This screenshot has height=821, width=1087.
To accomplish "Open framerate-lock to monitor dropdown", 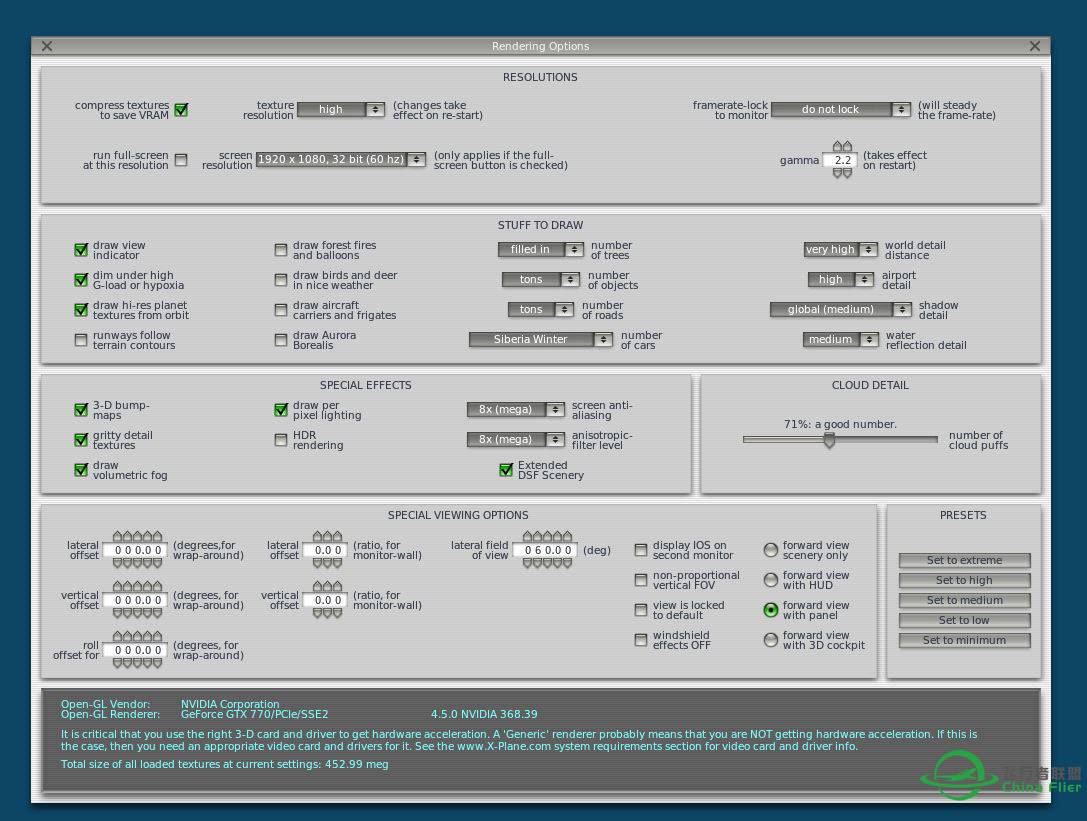I will [x=841, y=110].
